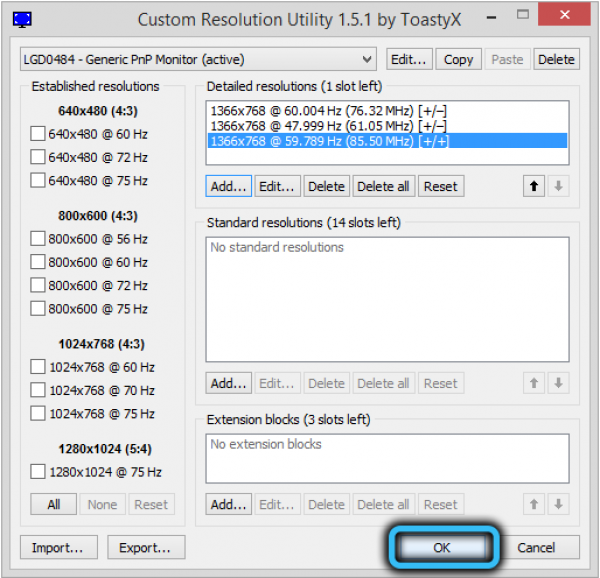This screenshot has height=578, width=600.
Task: Click down arrow in Extension blocks section
Action: (558, 504)
